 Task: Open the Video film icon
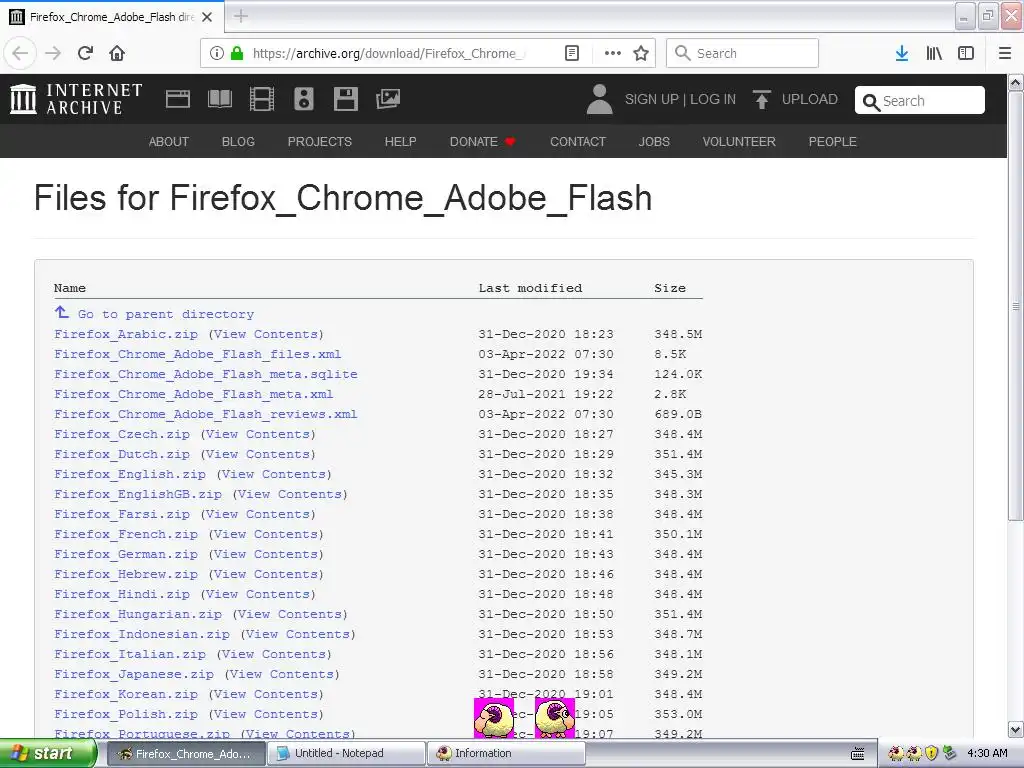point(262,99)
